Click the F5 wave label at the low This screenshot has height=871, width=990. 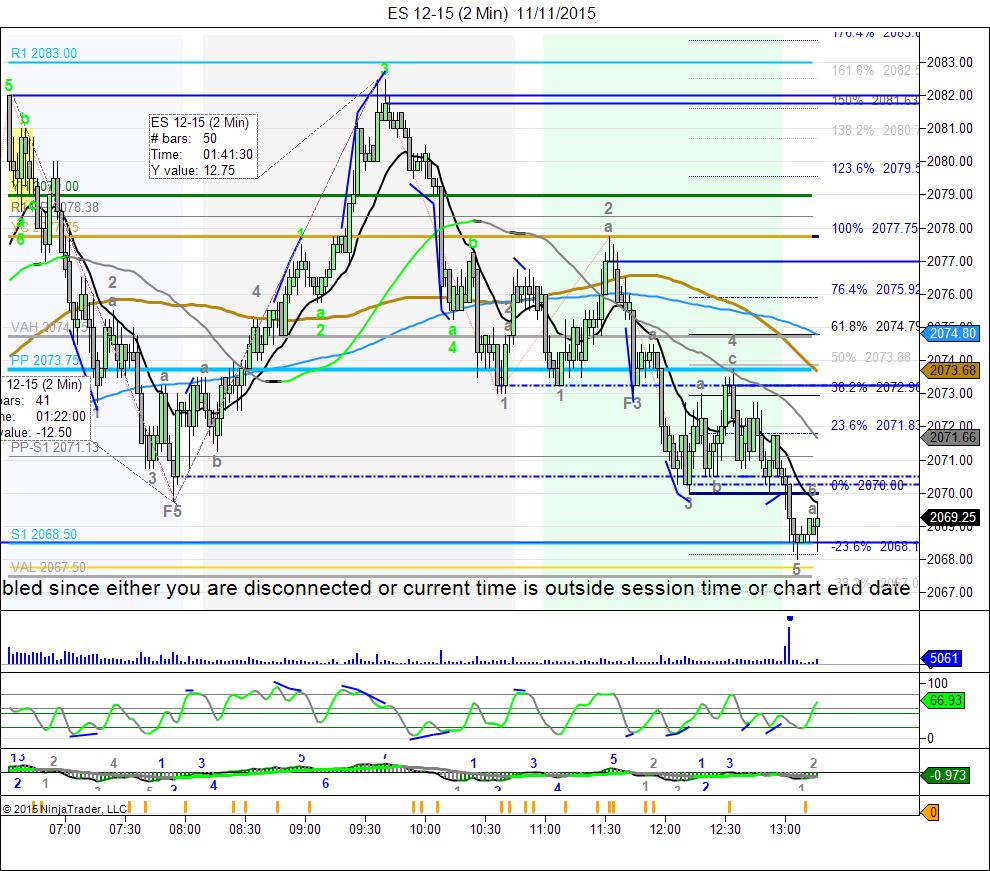(x=172, y=511)
